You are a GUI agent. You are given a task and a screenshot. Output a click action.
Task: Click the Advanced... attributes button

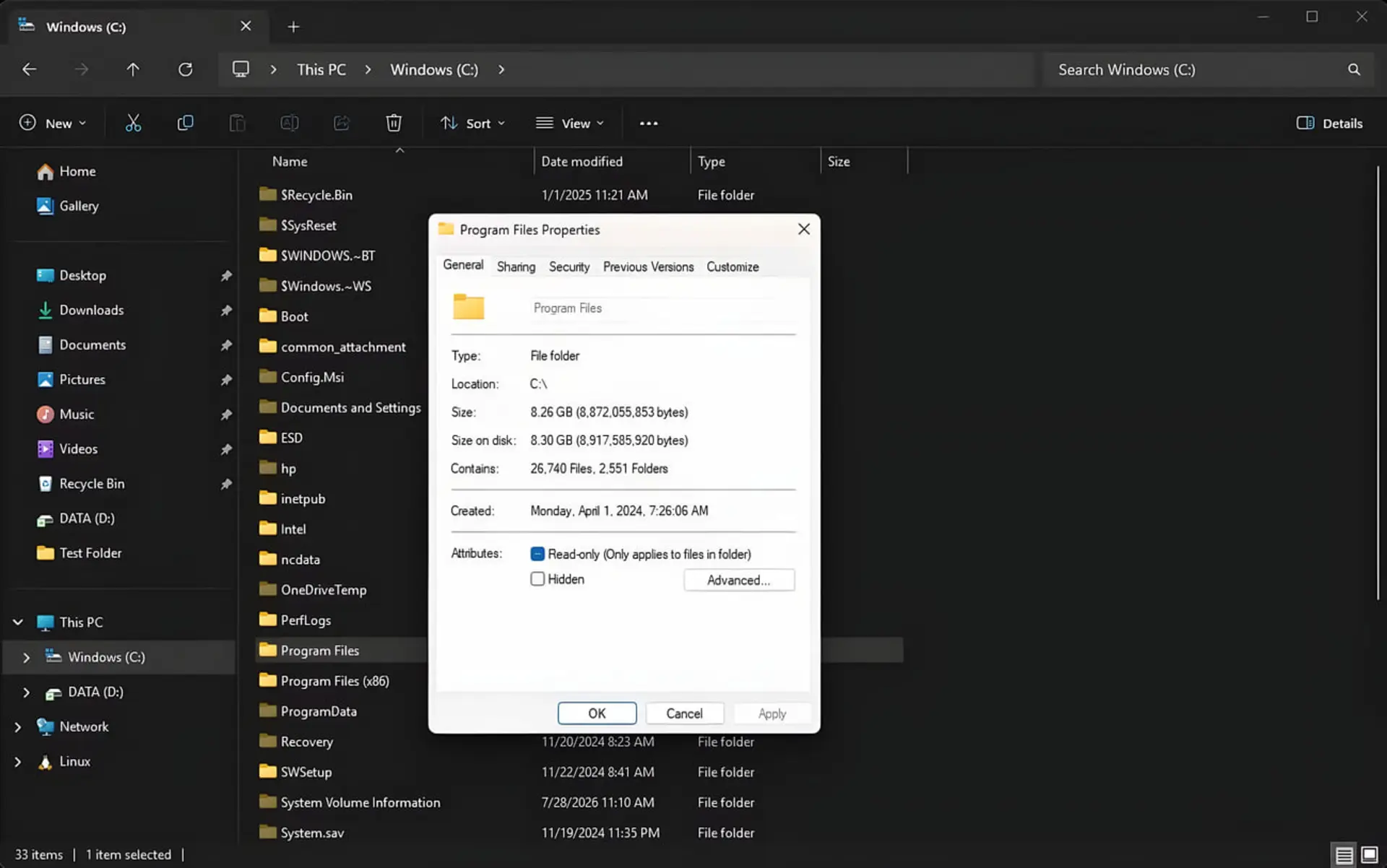pyautogui.click(x=739, y=580)
